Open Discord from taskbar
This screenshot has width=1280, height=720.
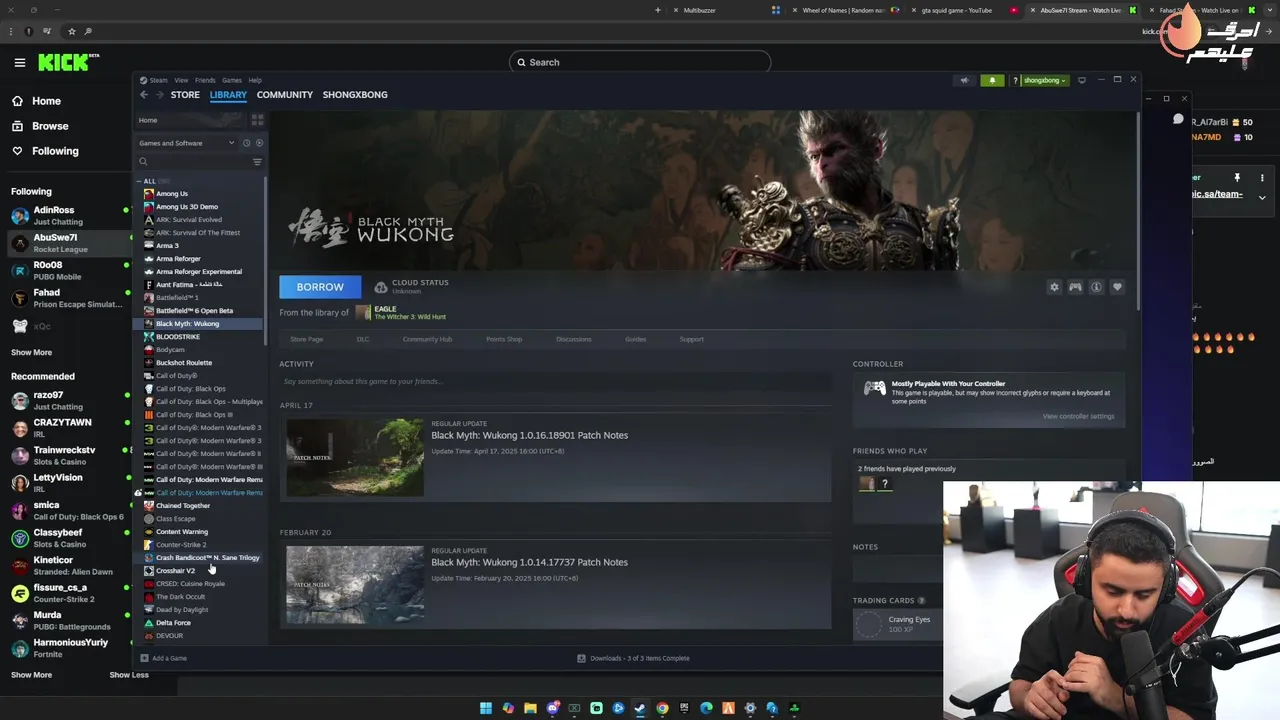pos(552,708)
